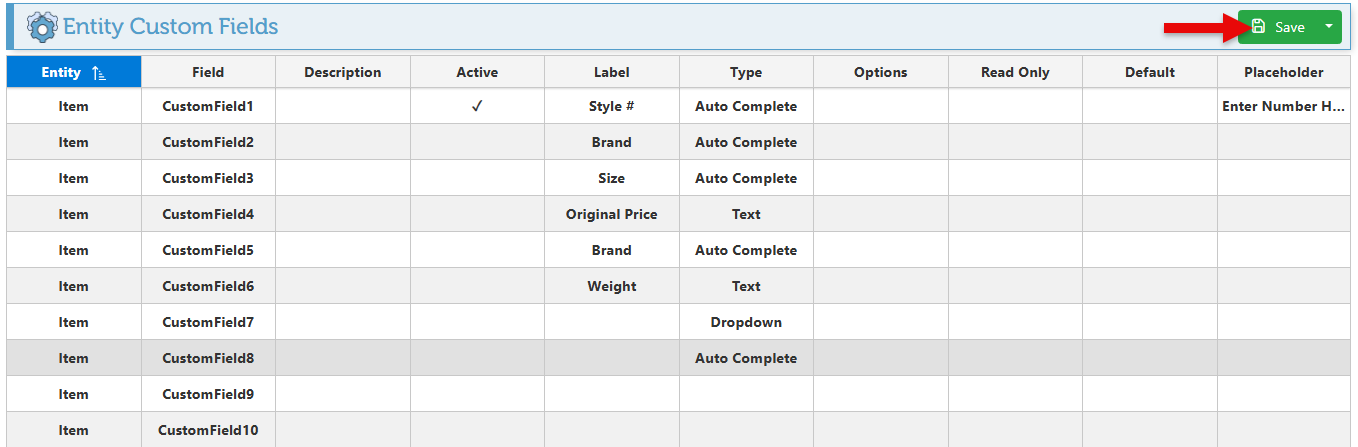Edit the Description cell for CustomField3
The width and height of the screenshot is (1358, 447).
click(x=343, y=178)
